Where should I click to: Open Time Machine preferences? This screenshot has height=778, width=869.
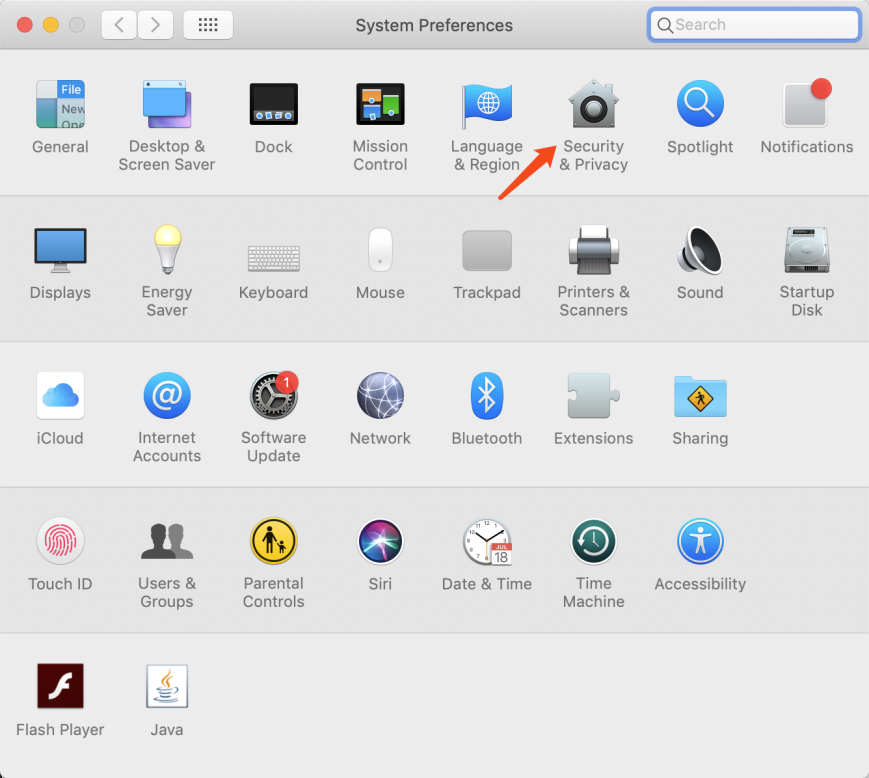[x=593, y=543]
